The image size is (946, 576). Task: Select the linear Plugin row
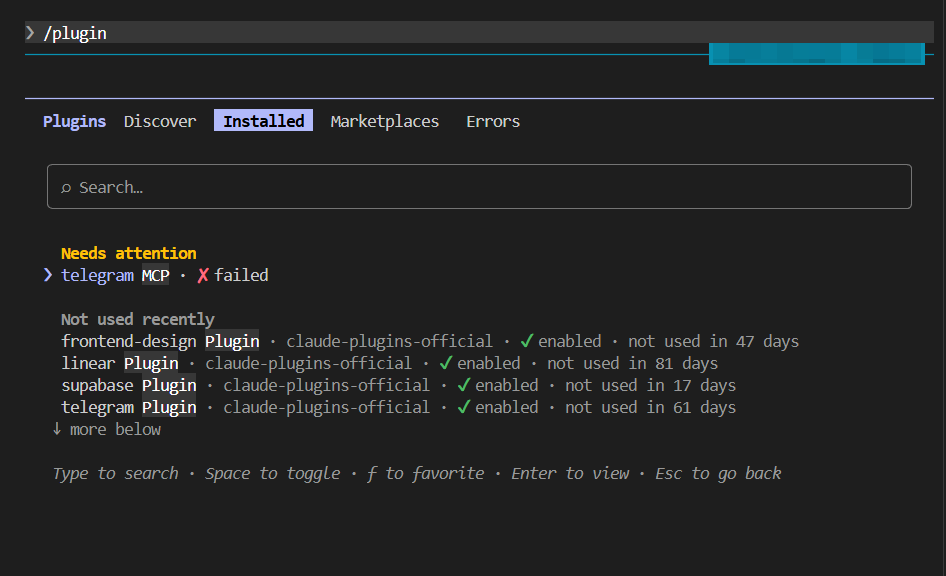[390, 363]
